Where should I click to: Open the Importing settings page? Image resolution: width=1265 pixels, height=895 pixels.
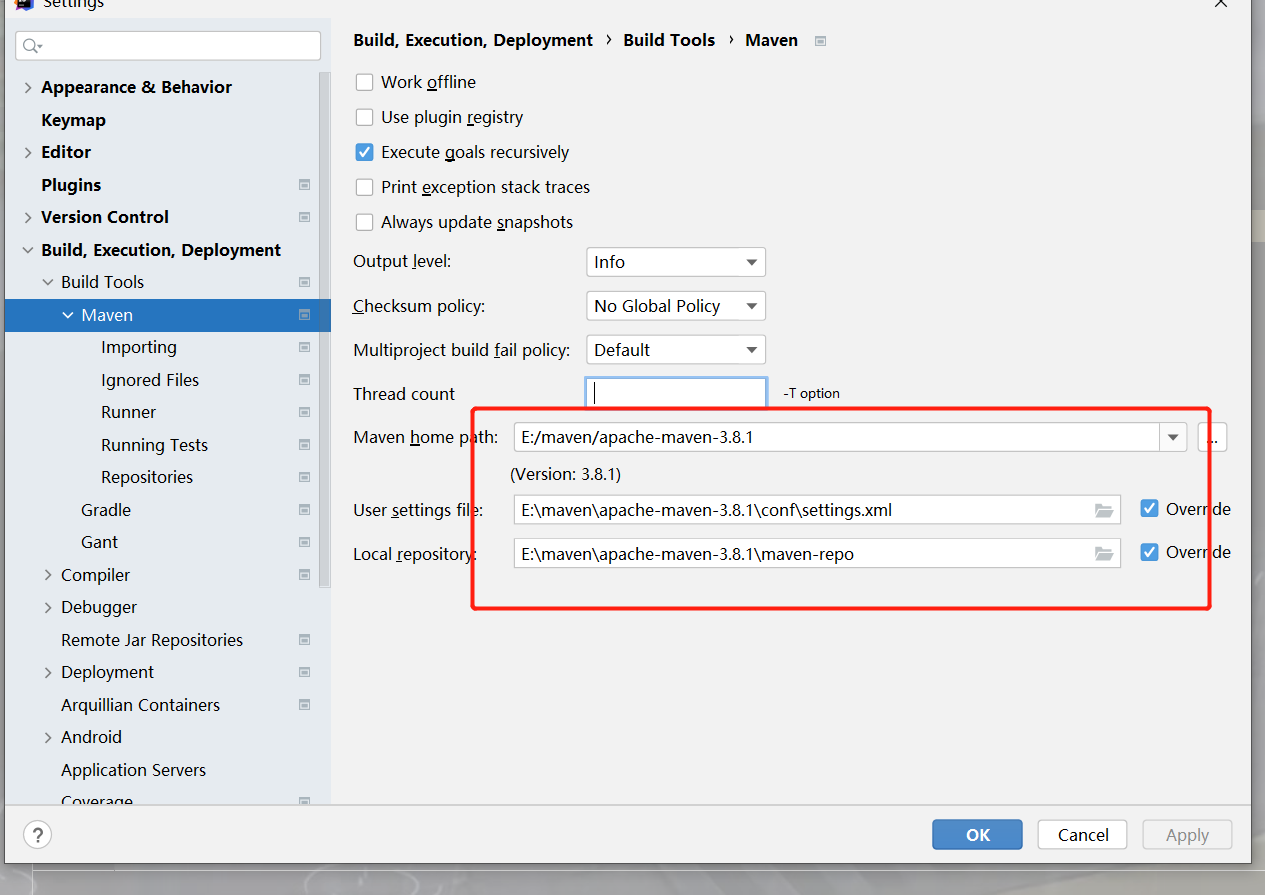(x=139, y=347)
